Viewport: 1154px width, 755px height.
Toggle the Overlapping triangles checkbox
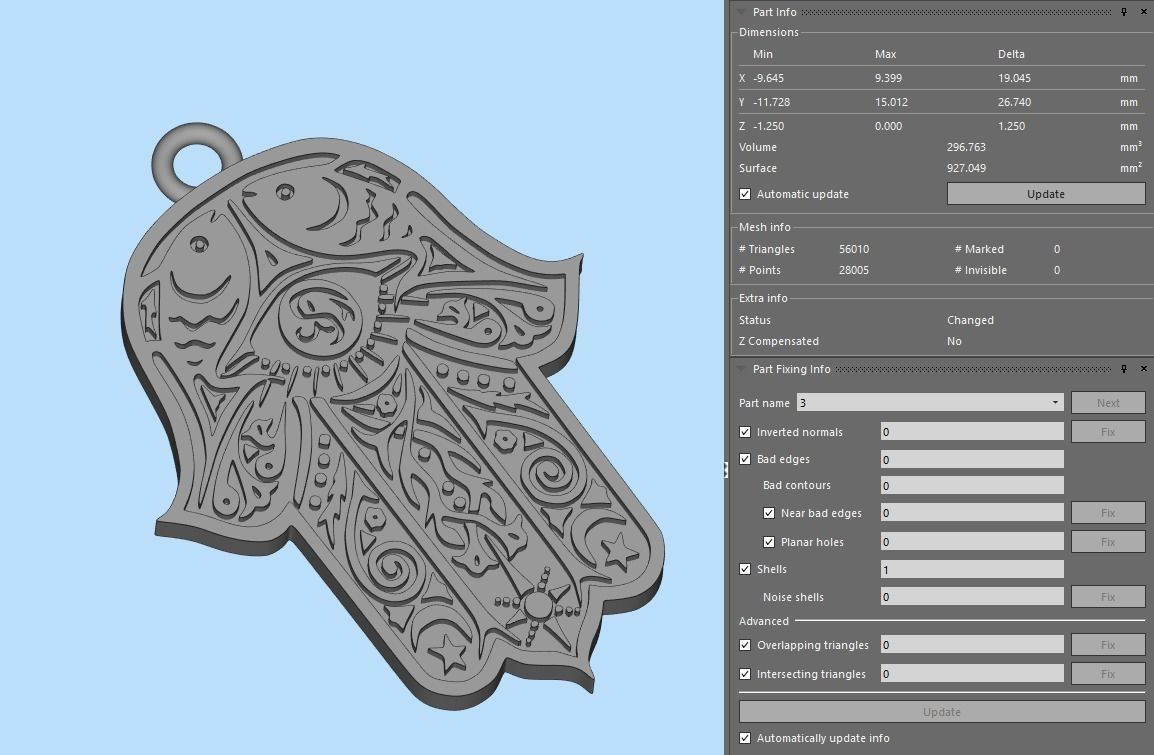click(x=745, y=645)
